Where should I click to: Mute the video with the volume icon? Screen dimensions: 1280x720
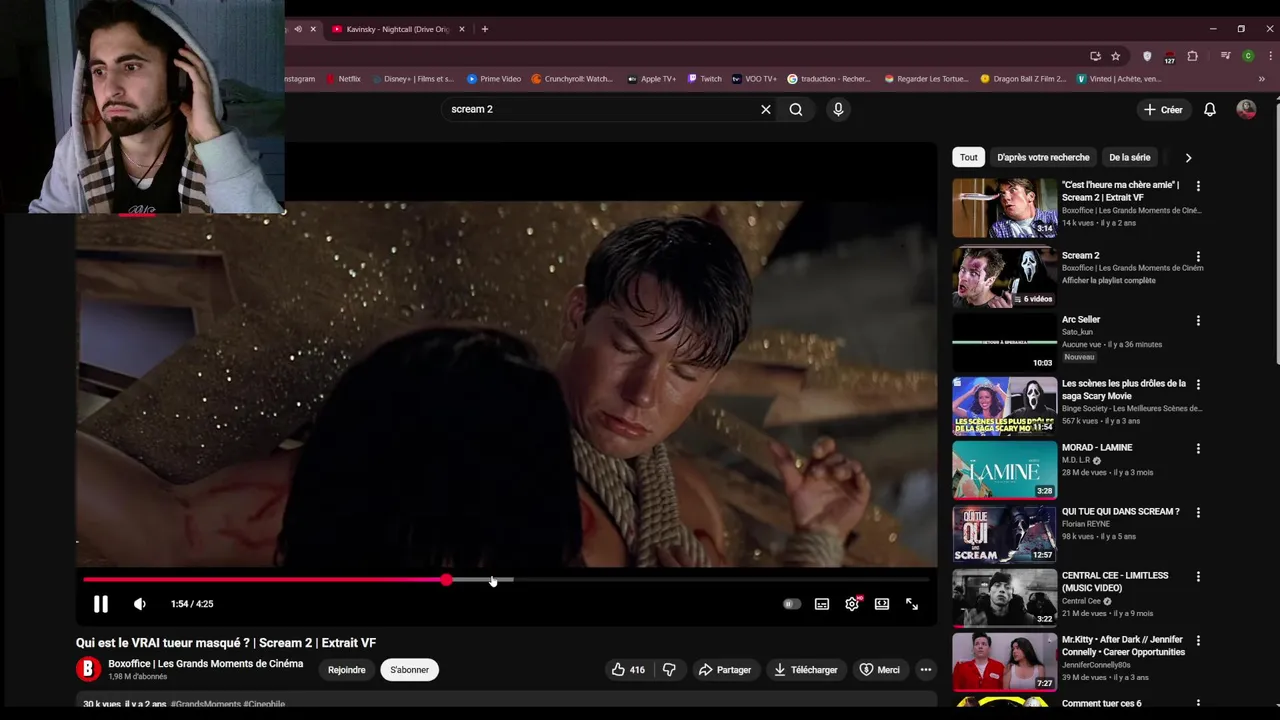(x=140, y=604)
